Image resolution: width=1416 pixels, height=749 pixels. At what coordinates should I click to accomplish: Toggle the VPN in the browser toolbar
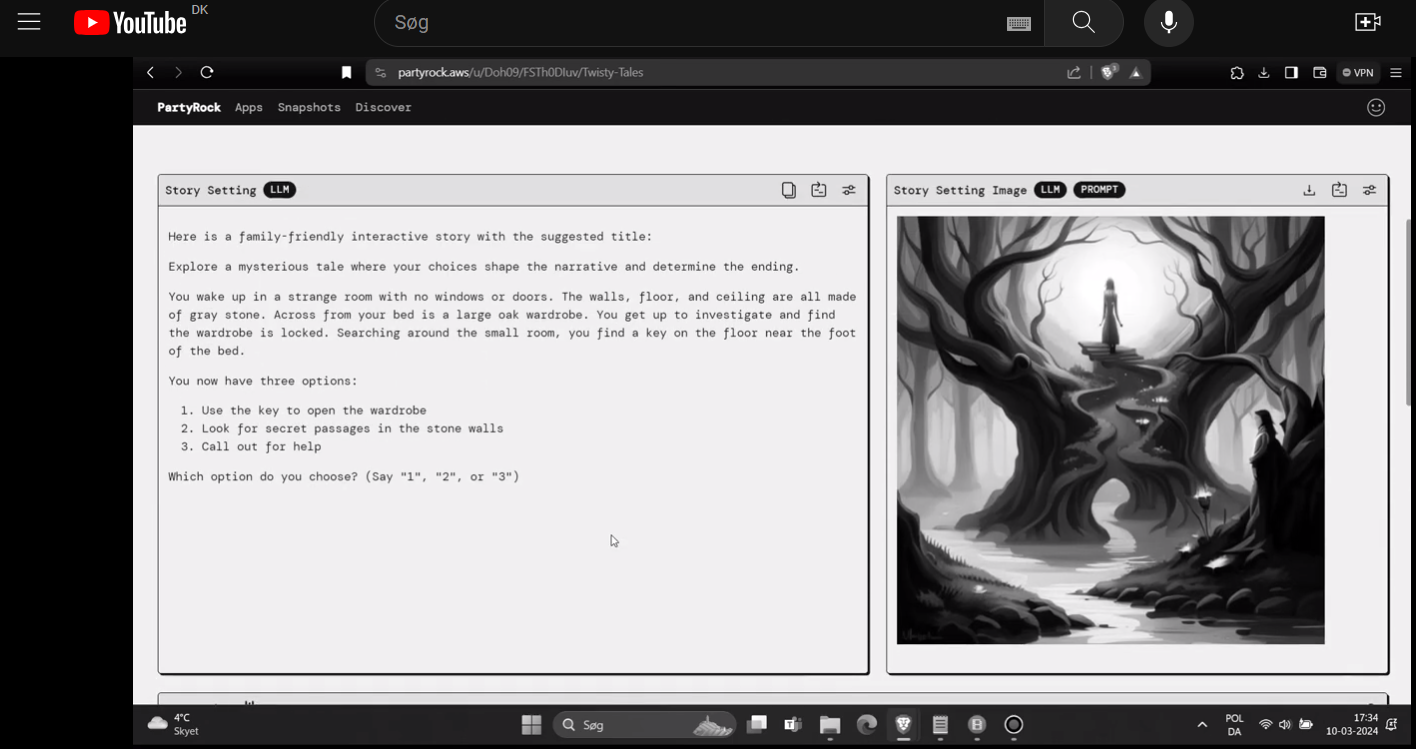pos(1357,72)
